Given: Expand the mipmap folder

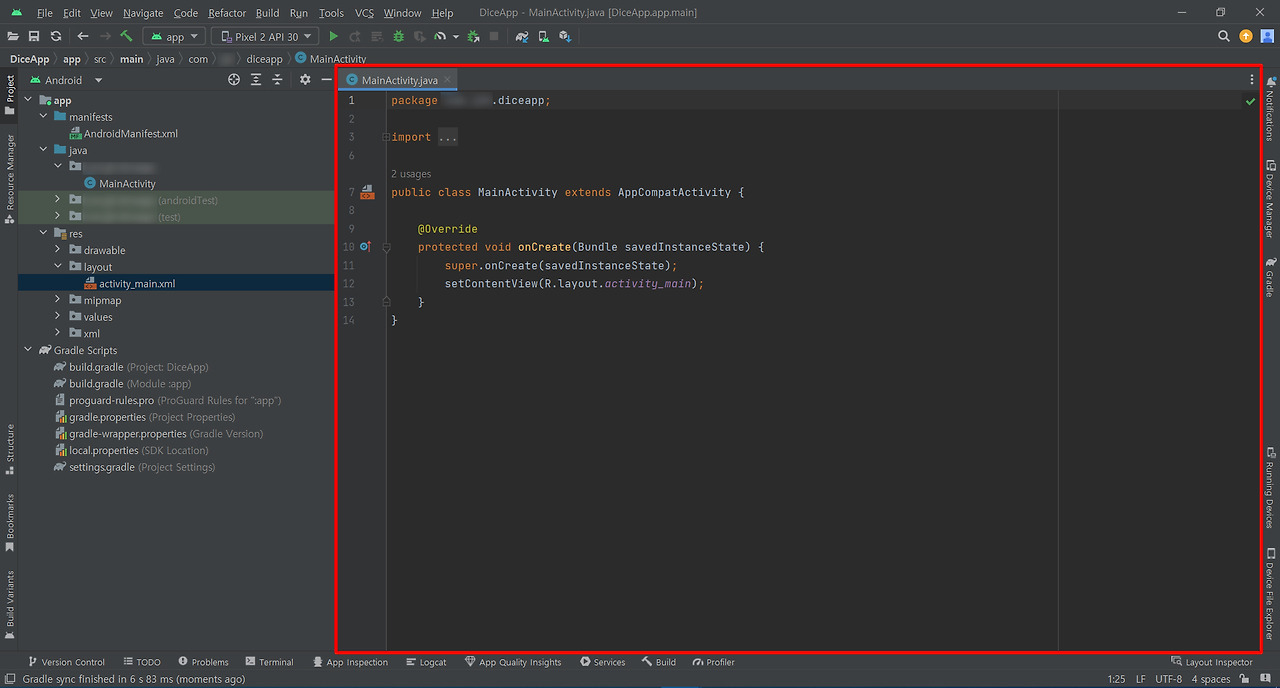Looking at the screenshot, I should (59, 300).
